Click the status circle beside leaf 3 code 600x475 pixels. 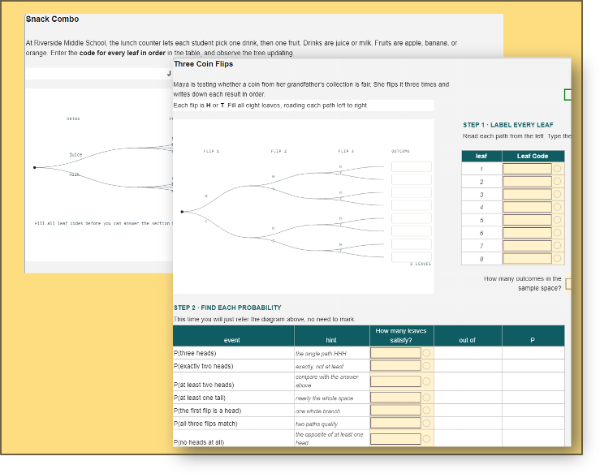tap(558, 194)
